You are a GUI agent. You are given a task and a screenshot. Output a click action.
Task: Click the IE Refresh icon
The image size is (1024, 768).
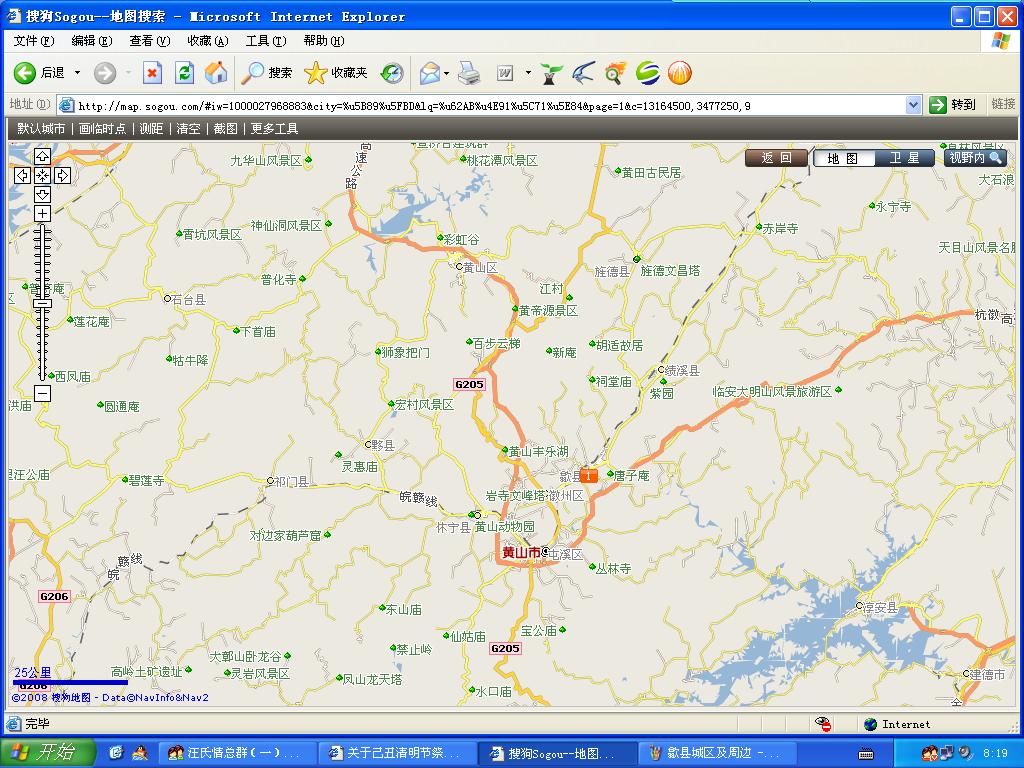(x=184, y=73)
